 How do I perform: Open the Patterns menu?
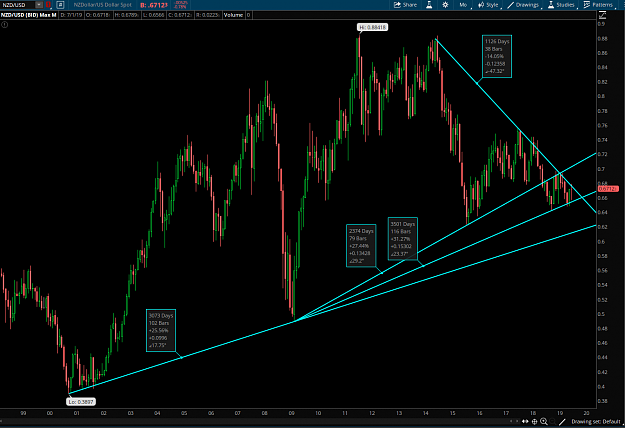click(599, 5)
